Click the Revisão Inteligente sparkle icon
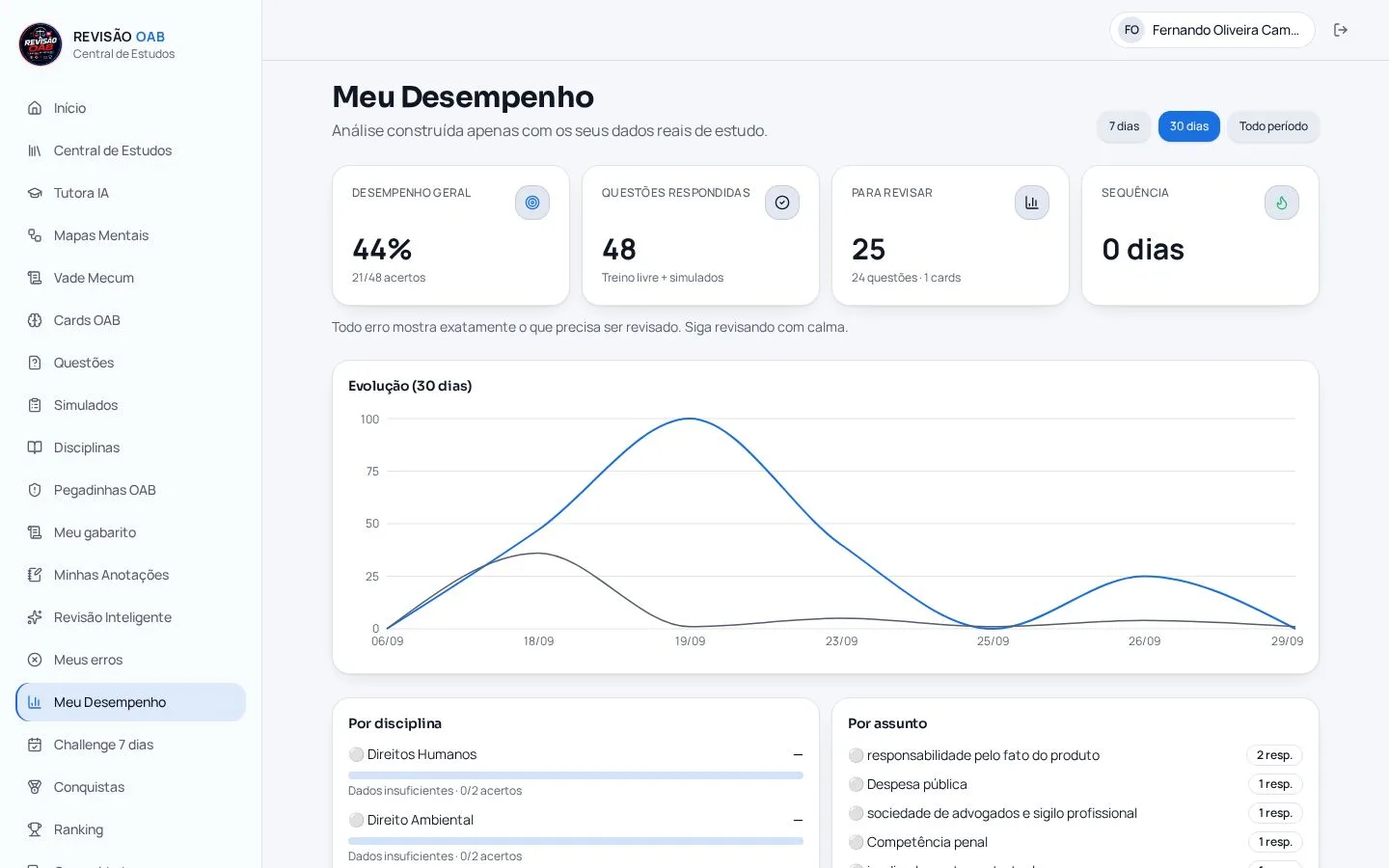The width and height of the screenshot is (1389, 868). pyautogui.click(x=35, y=617)
